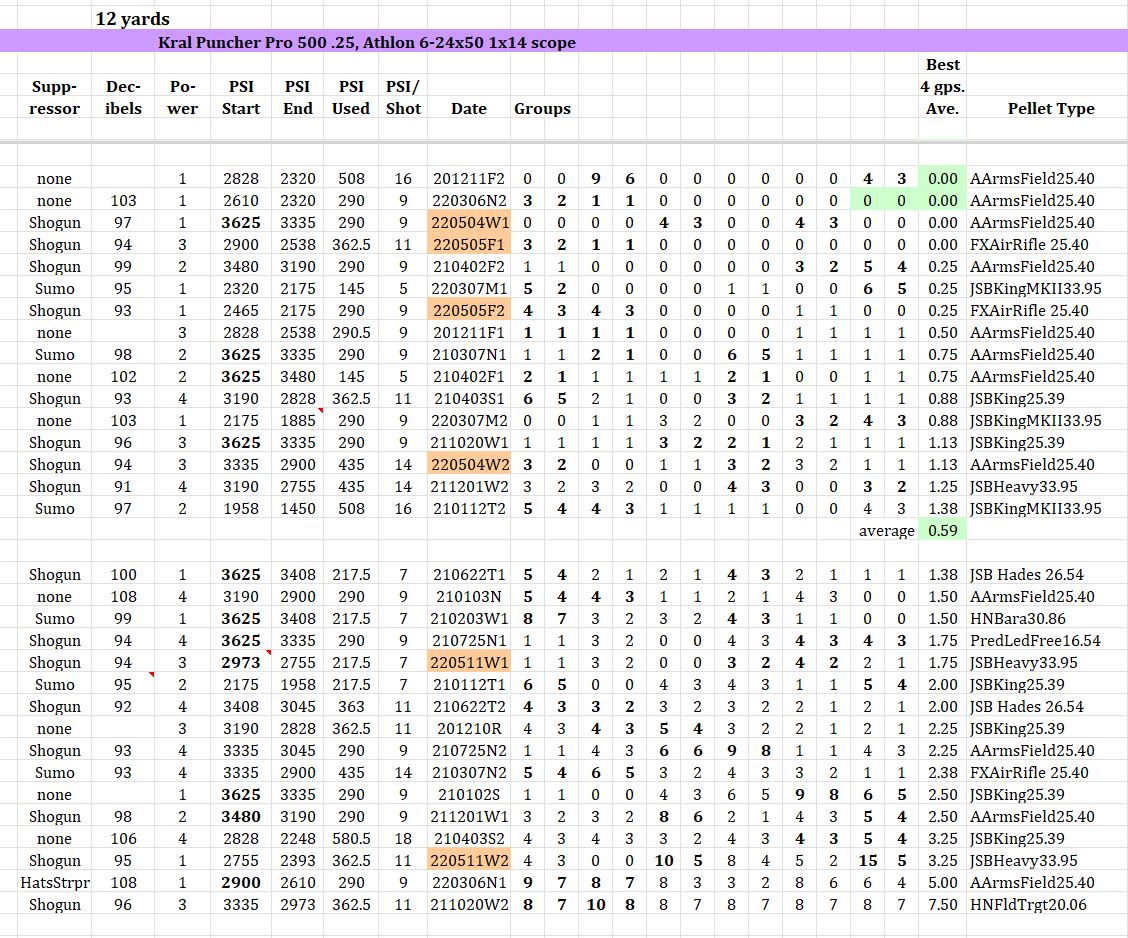Screen dimensions: 1128x938
Task: Select the 'PSI/ Shot' column header
Action: (x=403, y=98)
